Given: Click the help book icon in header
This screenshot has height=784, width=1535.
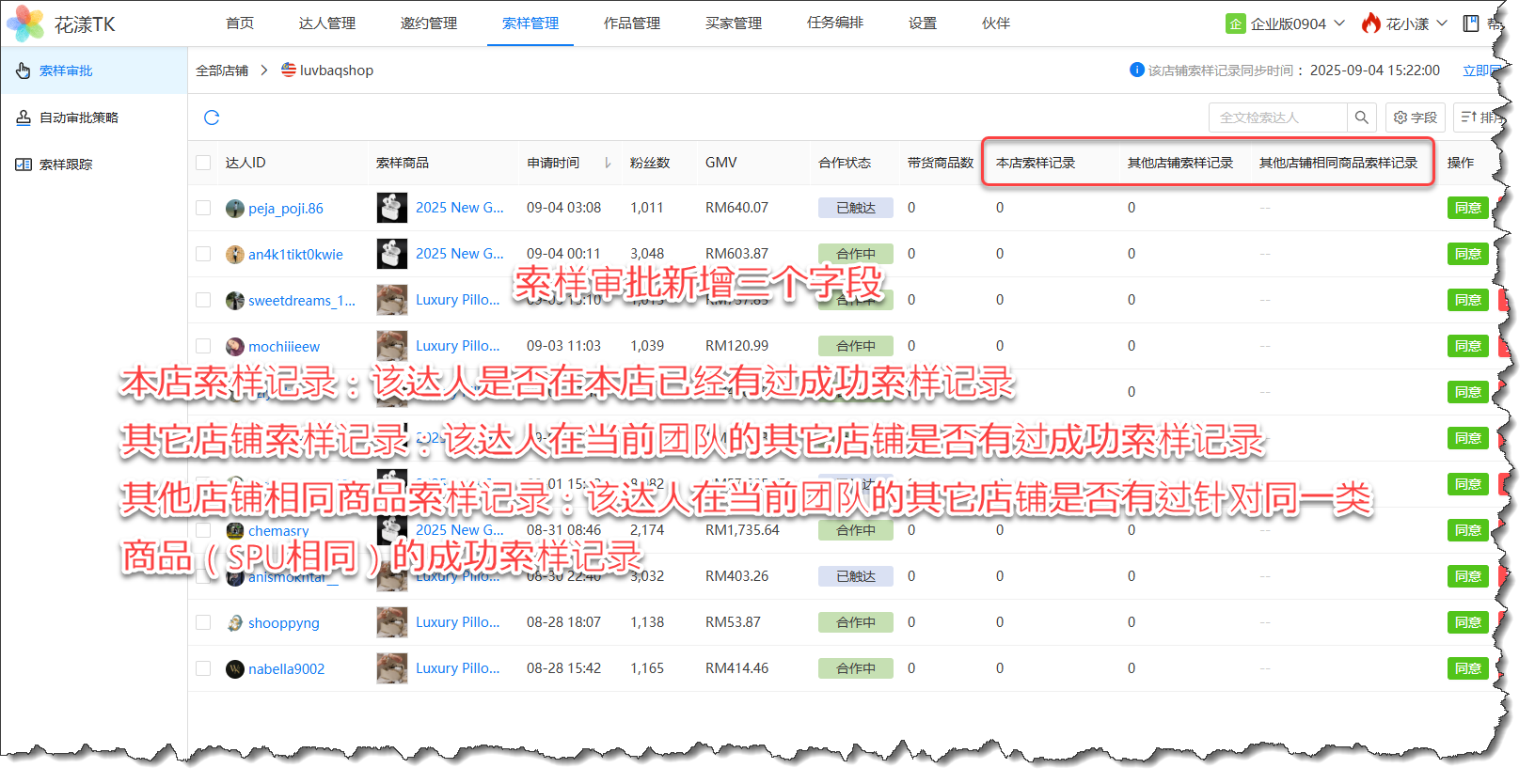Looking at the screenshot, I should [1471, 24].
